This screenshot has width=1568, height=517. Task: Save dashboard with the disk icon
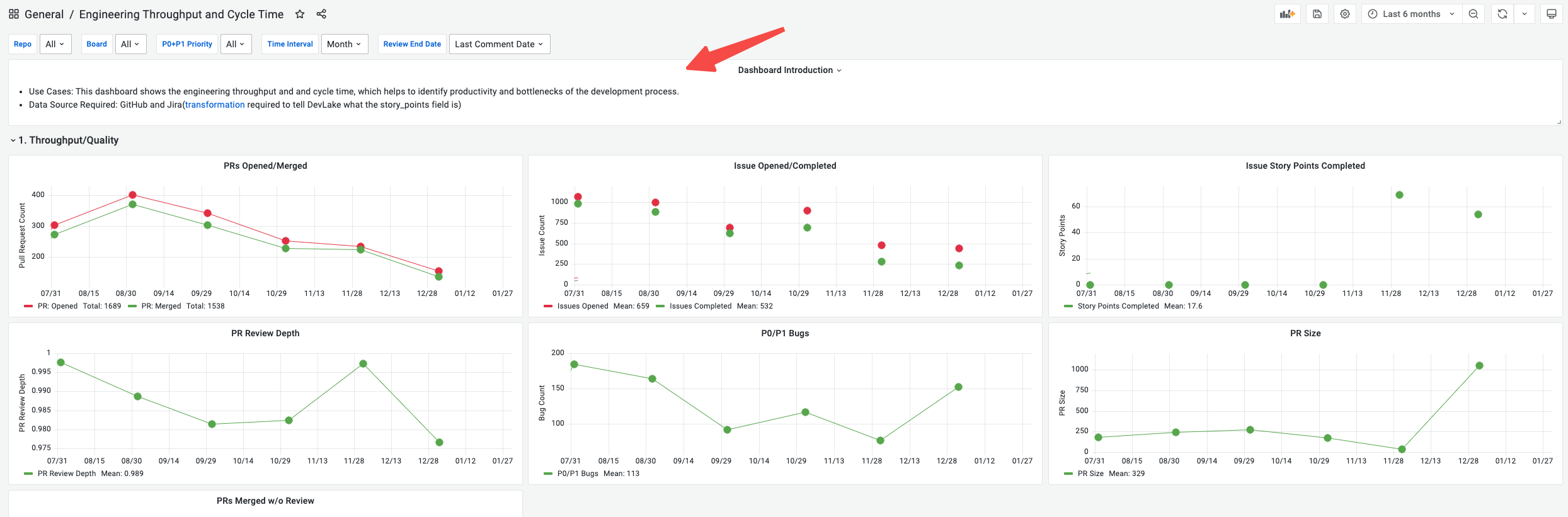coord(1317,14)
